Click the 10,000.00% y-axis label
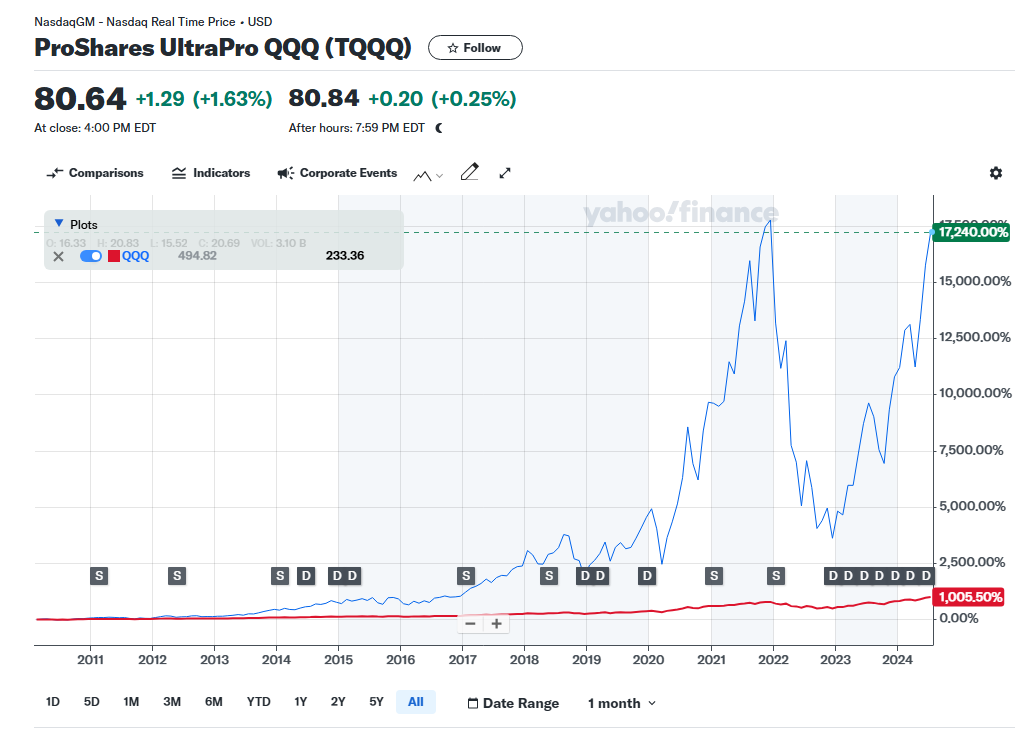The image size is (1028, 730). [975, 393]
